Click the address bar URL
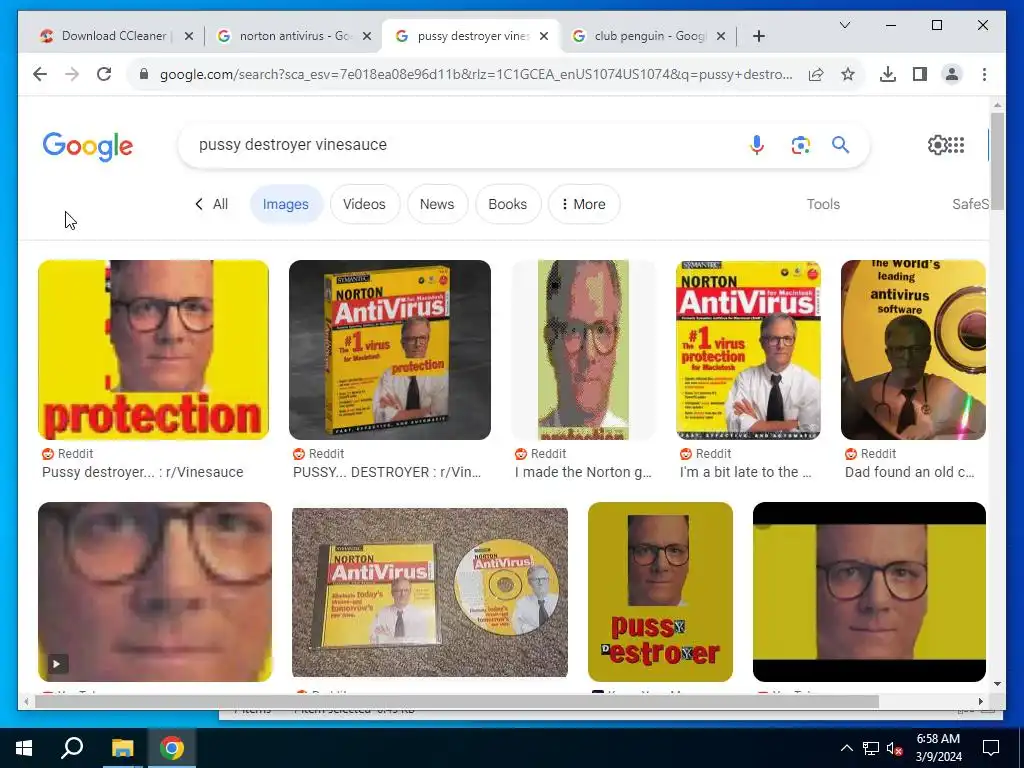The height and width of the screenshot is (768, 1024). [x=476, y=74]
